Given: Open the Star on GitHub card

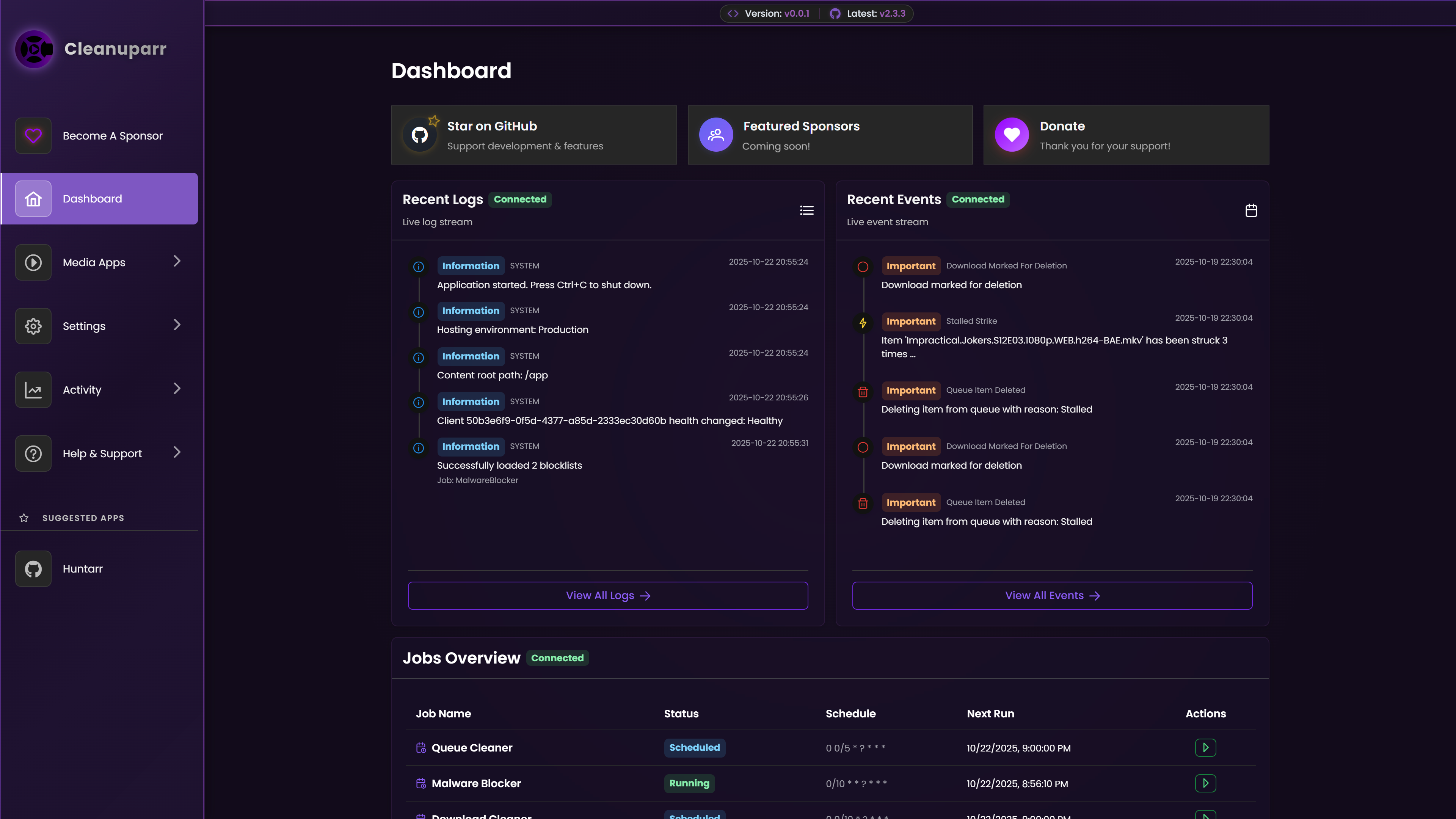Looking at the screenshot, I should 533,135.
